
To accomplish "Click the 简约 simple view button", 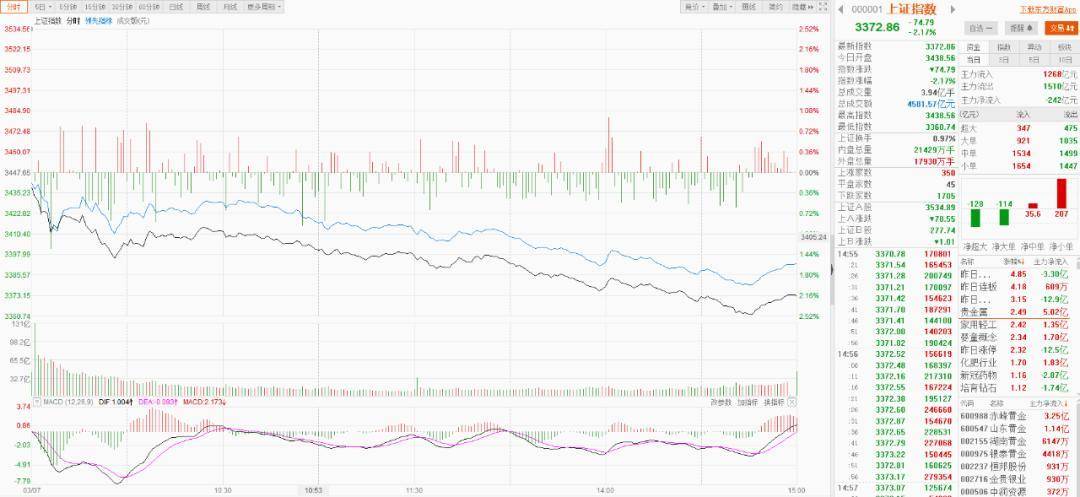I will click(x=776, y=7).
